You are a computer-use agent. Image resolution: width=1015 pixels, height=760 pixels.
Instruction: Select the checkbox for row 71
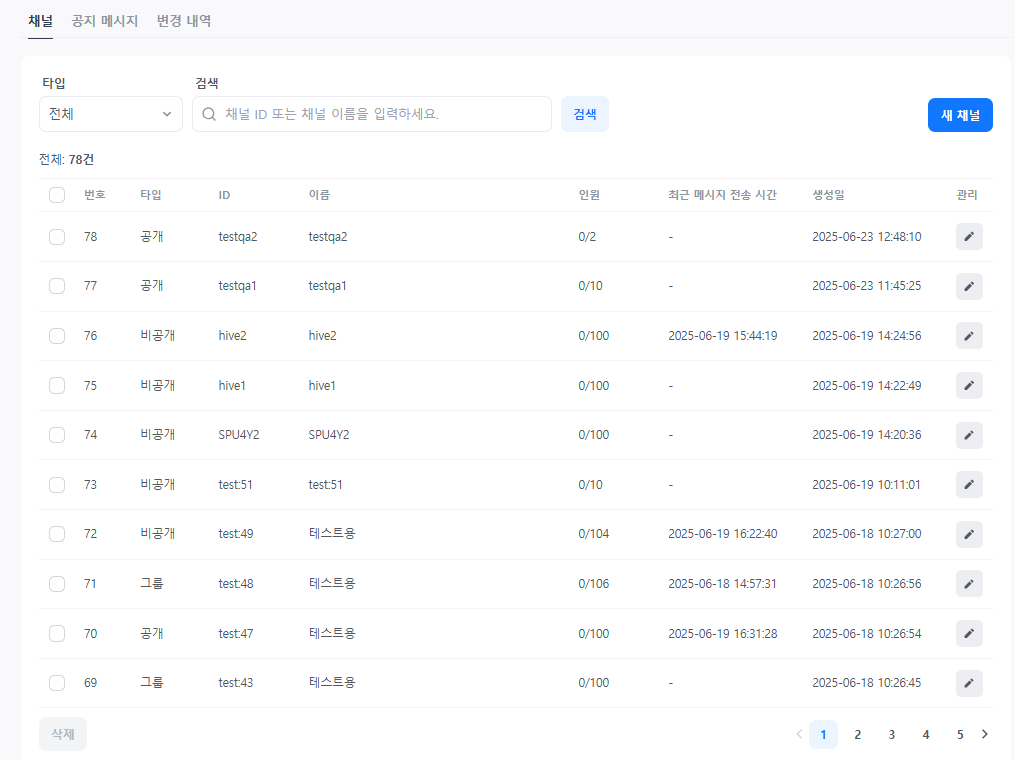click(x=57, y=584)
